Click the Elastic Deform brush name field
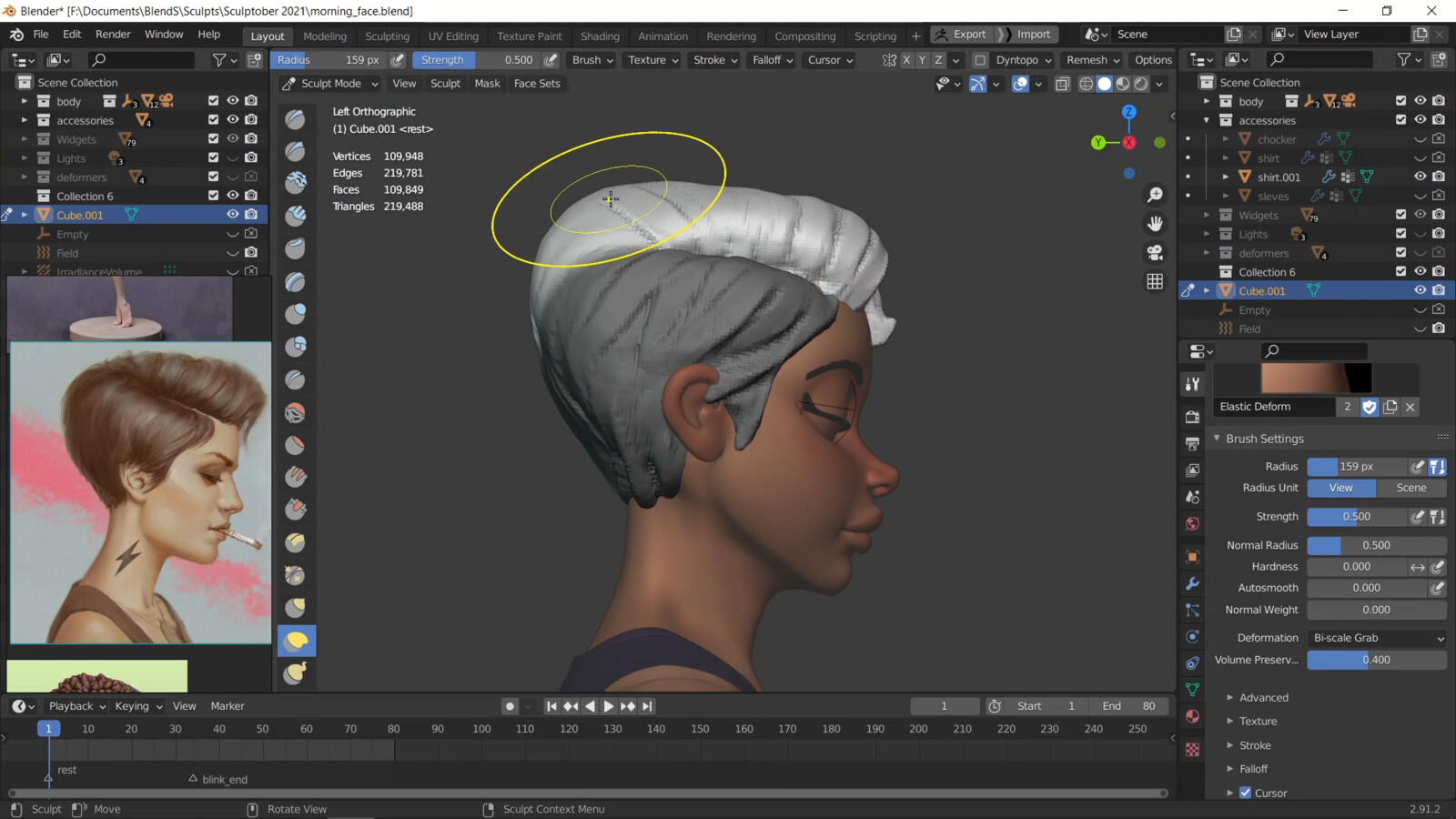1456x819 pixels. (x=1274, y=407)
